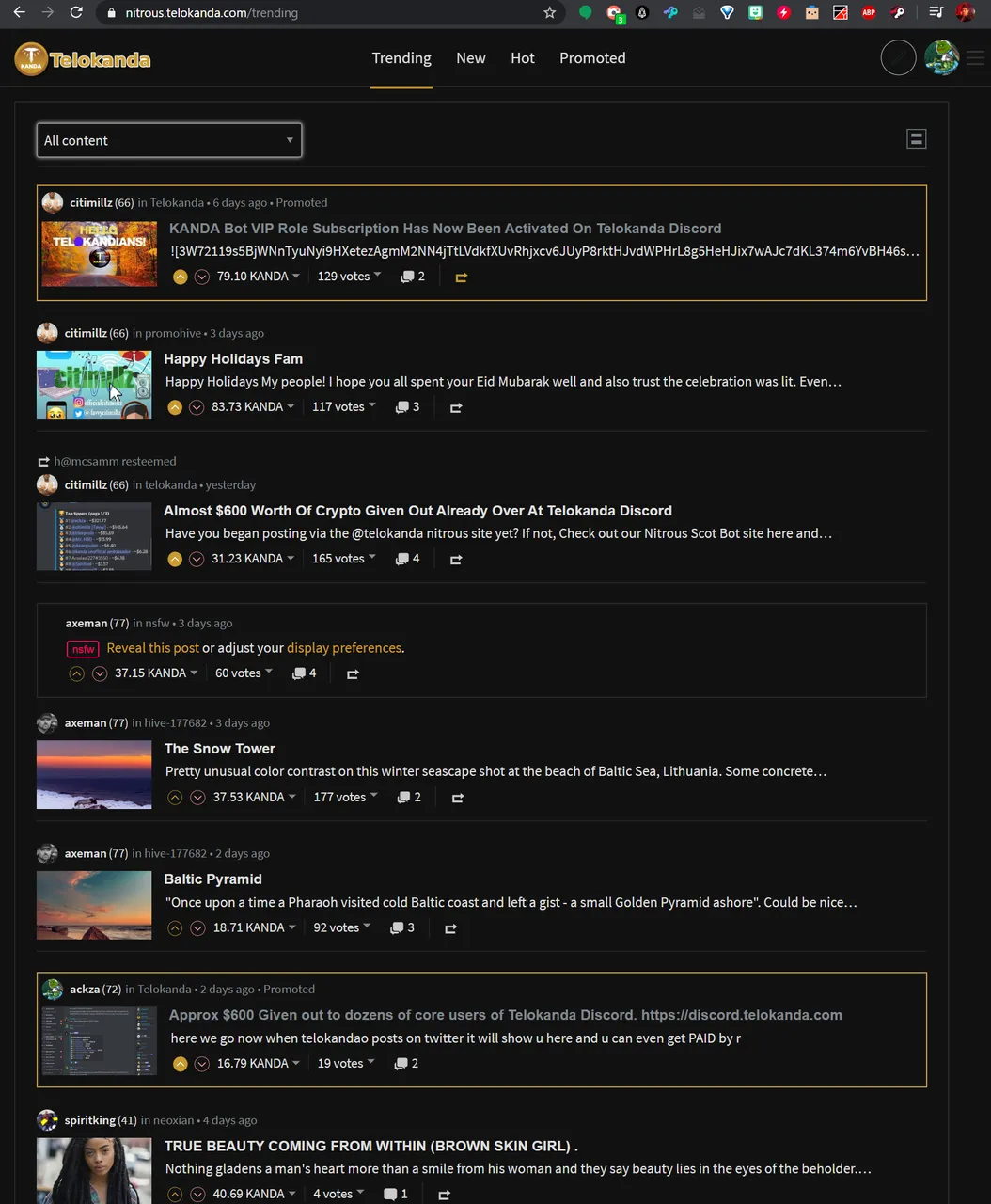Upvote the KANDA Bot VIP Role post
Viewport: 991px width, 1204px height.
(x=180, y=277)
